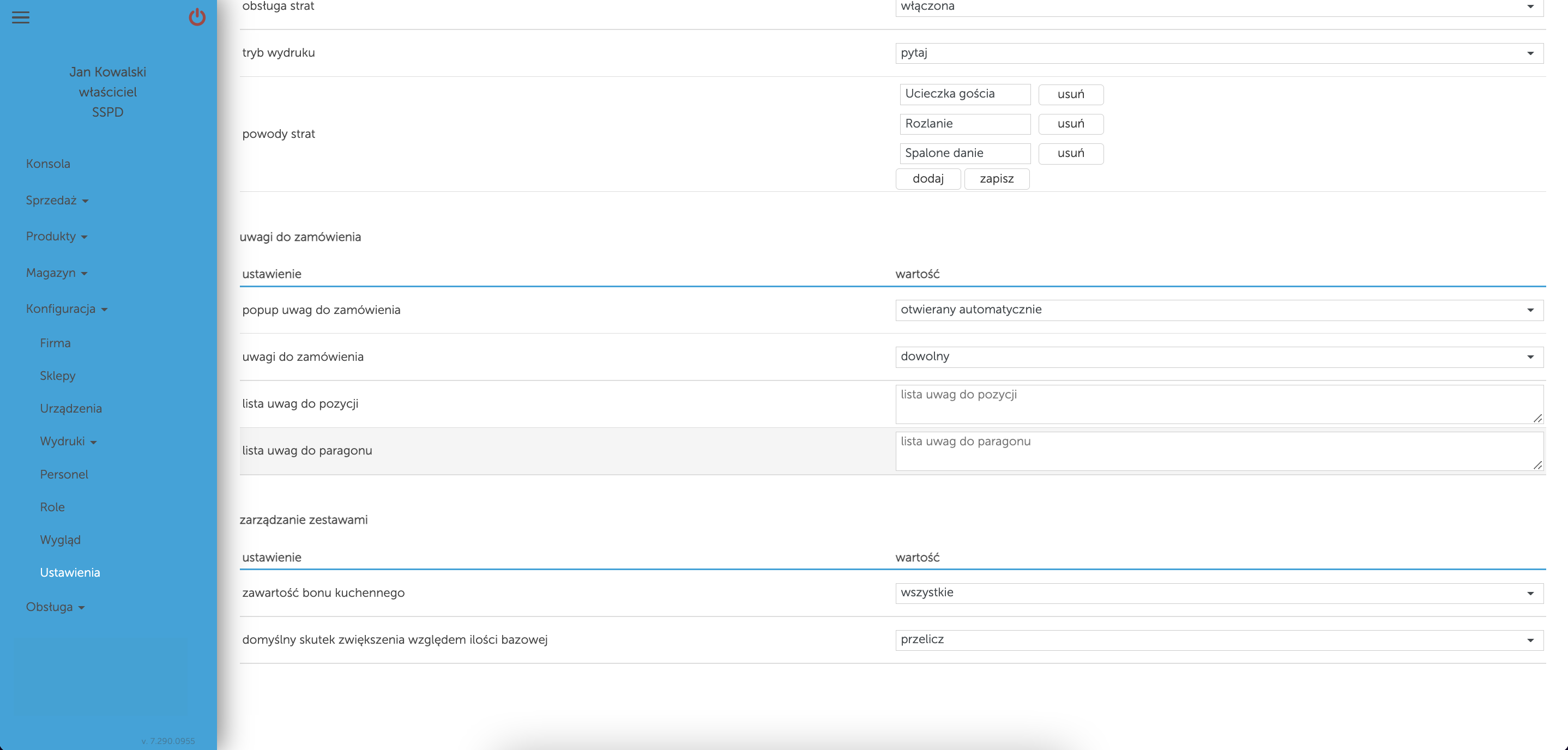Image resolution: width=1568 pixels, height=750 pixels.
Task: Open zawartość bonu kuchennego dropdown
Action: coord(1219,593)
